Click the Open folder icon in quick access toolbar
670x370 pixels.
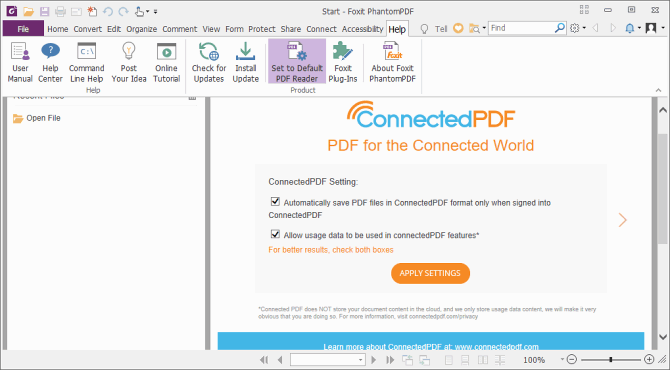click(x=28, y=12)
